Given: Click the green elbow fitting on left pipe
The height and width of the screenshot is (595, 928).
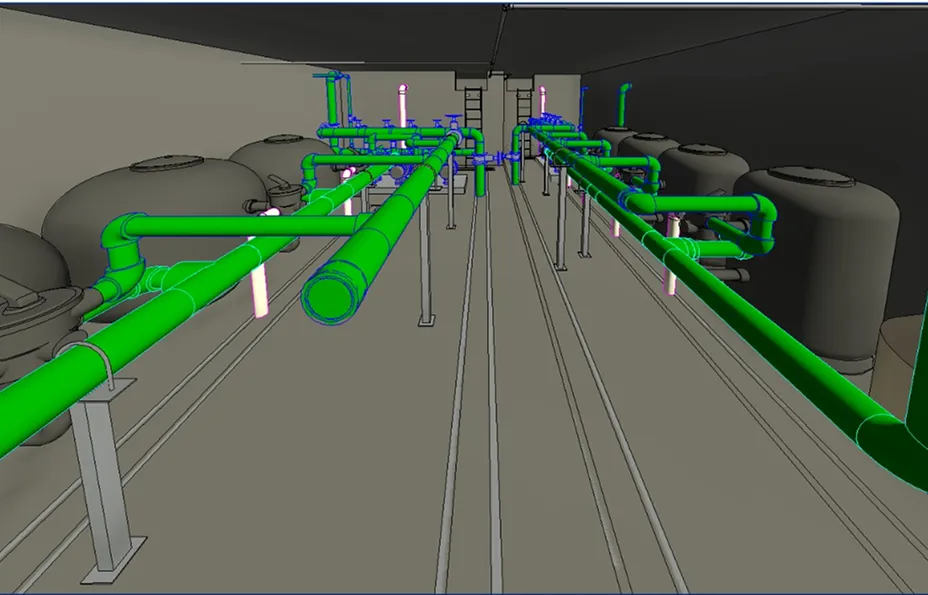Looking at the screenshot, I should [121, 238].
